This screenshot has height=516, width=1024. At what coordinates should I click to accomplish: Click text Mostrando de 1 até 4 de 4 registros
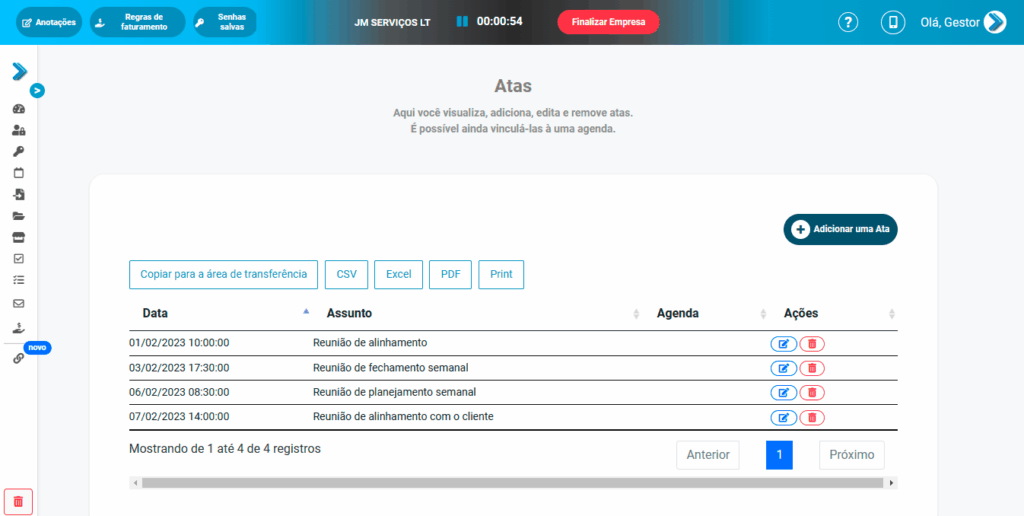225,449
